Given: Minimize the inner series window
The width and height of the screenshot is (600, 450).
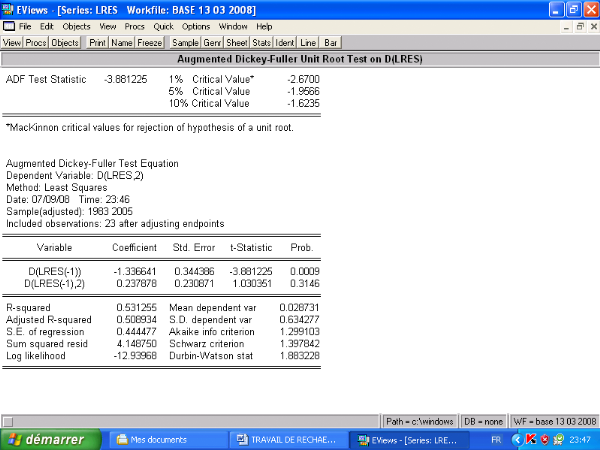Looking at the screenshot, I should coord(567,27).
